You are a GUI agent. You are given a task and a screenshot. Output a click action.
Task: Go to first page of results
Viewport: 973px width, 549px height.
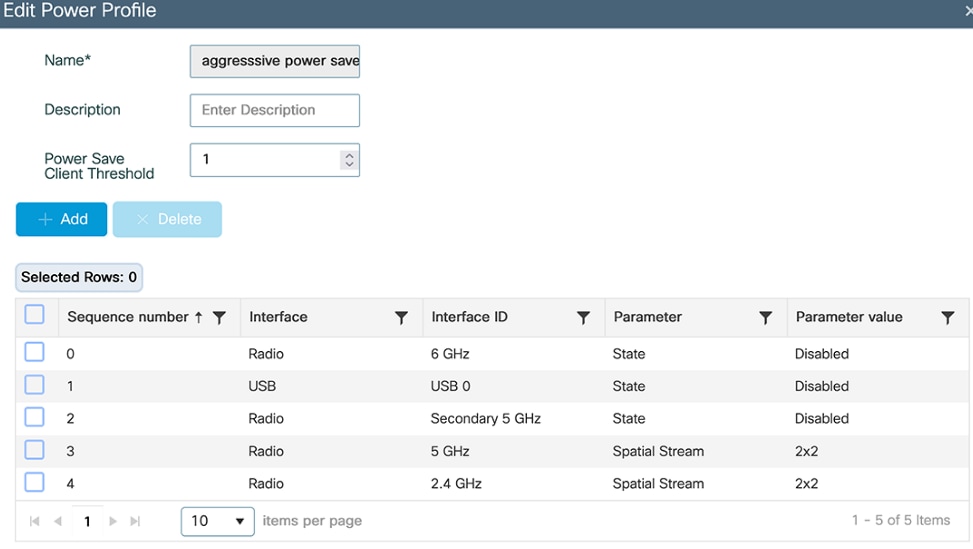point(35,521)
